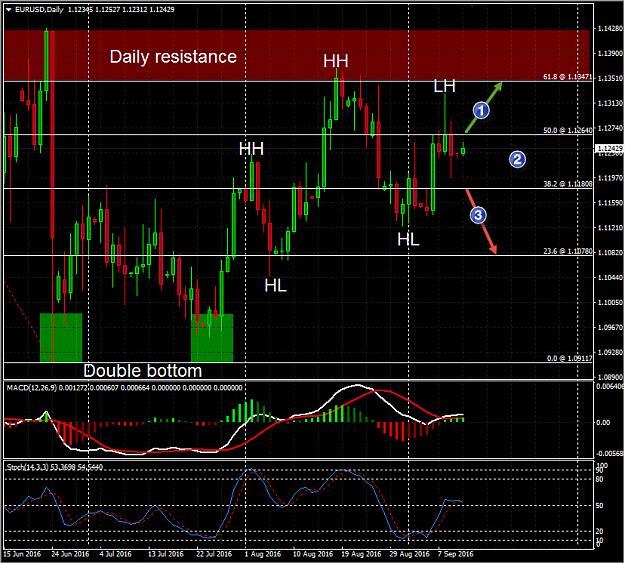Image resolution: width=625 pixels, height=564 pixels.
Task: Click the 1.10440 price on the axis
Action: [x=609, y=277]
